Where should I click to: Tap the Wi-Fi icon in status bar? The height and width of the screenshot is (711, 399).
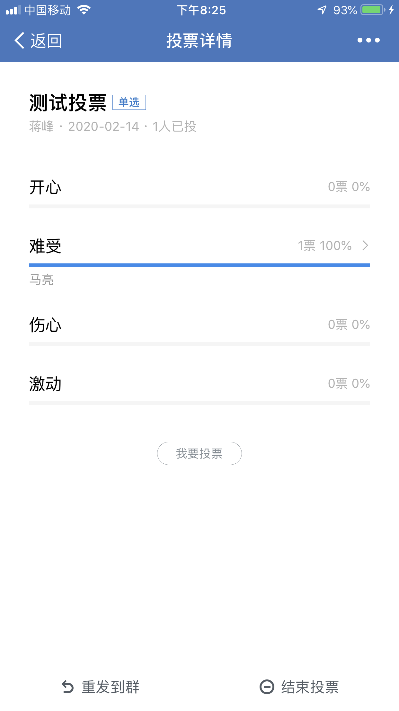84,10
